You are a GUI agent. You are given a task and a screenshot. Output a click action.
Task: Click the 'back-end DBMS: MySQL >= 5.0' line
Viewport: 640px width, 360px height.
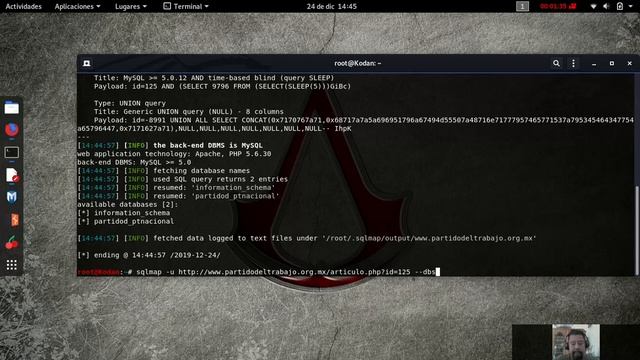[x=134, y=162]
